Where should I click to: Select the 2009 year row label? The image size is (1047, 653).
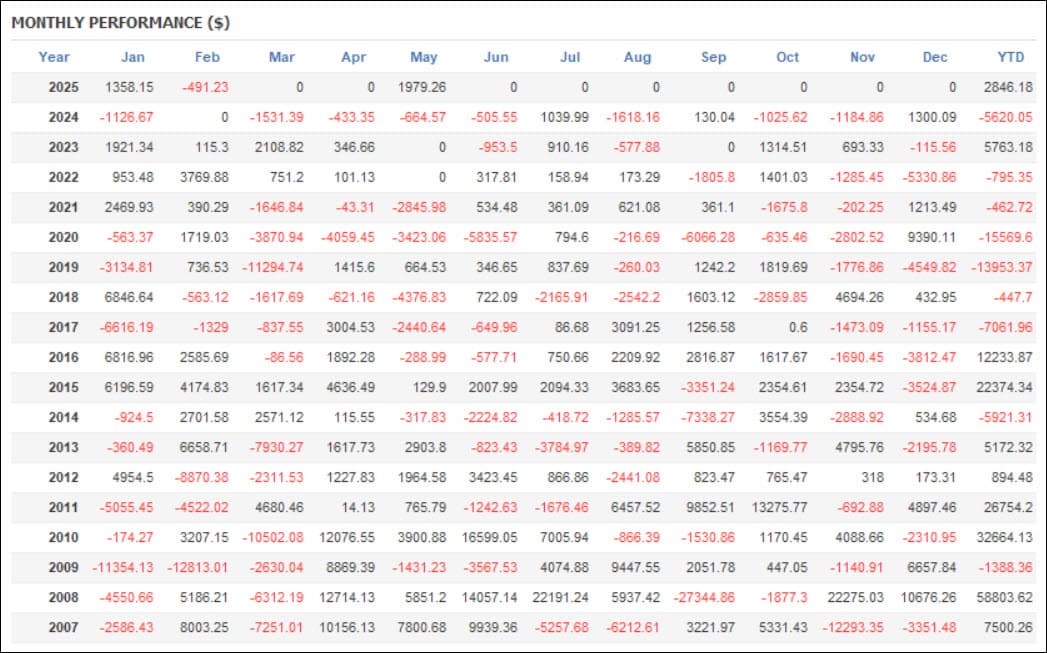click(x=63, y=568)
